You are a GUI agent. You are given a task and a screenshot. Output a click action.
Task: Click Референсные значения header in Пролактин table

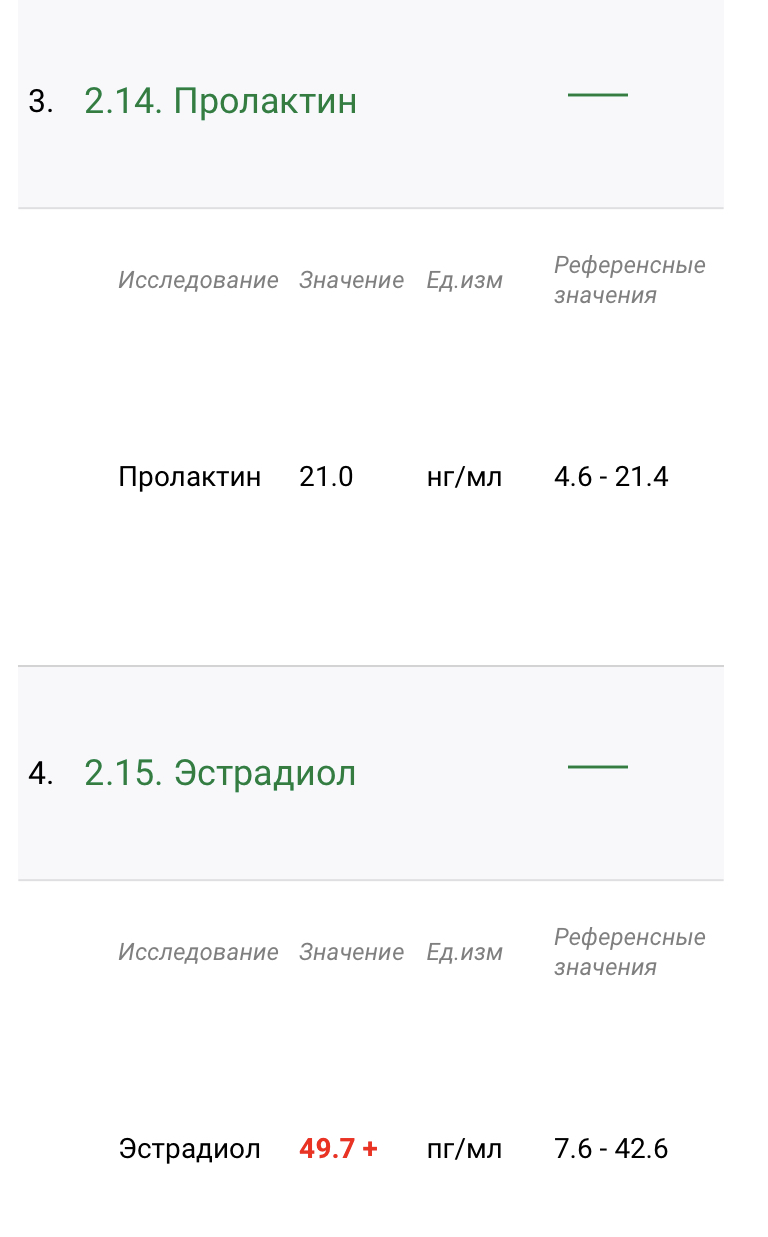pyautogui.click(x=629, y=280)
